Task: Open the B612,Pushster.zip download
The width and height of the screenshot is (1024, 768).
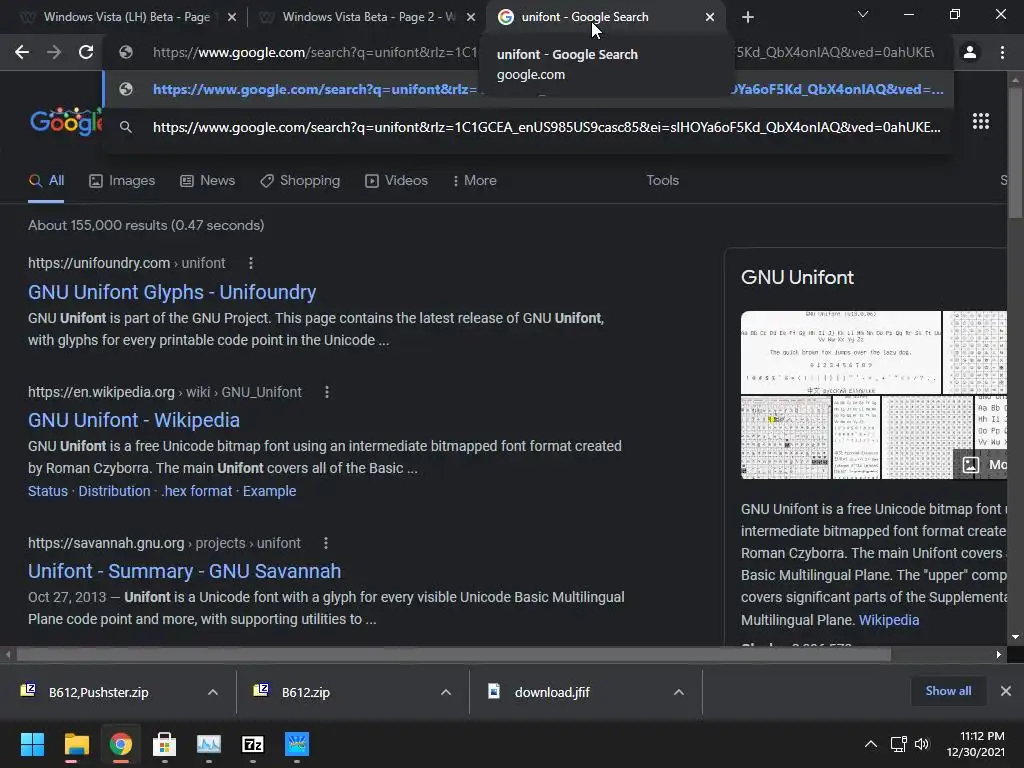Action: coord(99,692)
